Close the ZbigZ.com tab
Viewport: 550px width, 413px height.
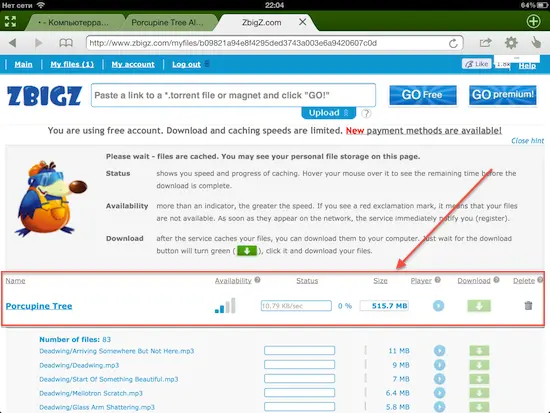[303, 22]
